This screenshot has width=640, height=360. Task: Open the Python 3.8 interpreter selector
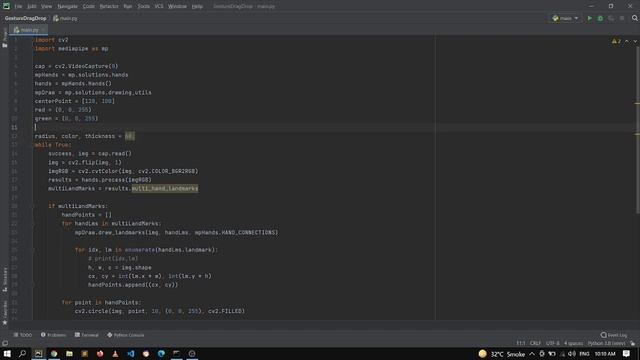[606, 343]
